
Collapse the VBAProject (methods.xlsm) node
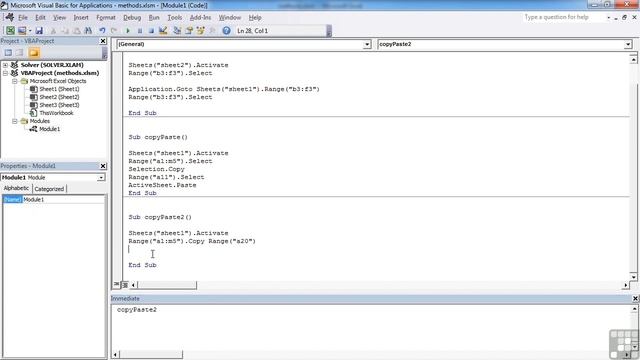coord(5,73)
